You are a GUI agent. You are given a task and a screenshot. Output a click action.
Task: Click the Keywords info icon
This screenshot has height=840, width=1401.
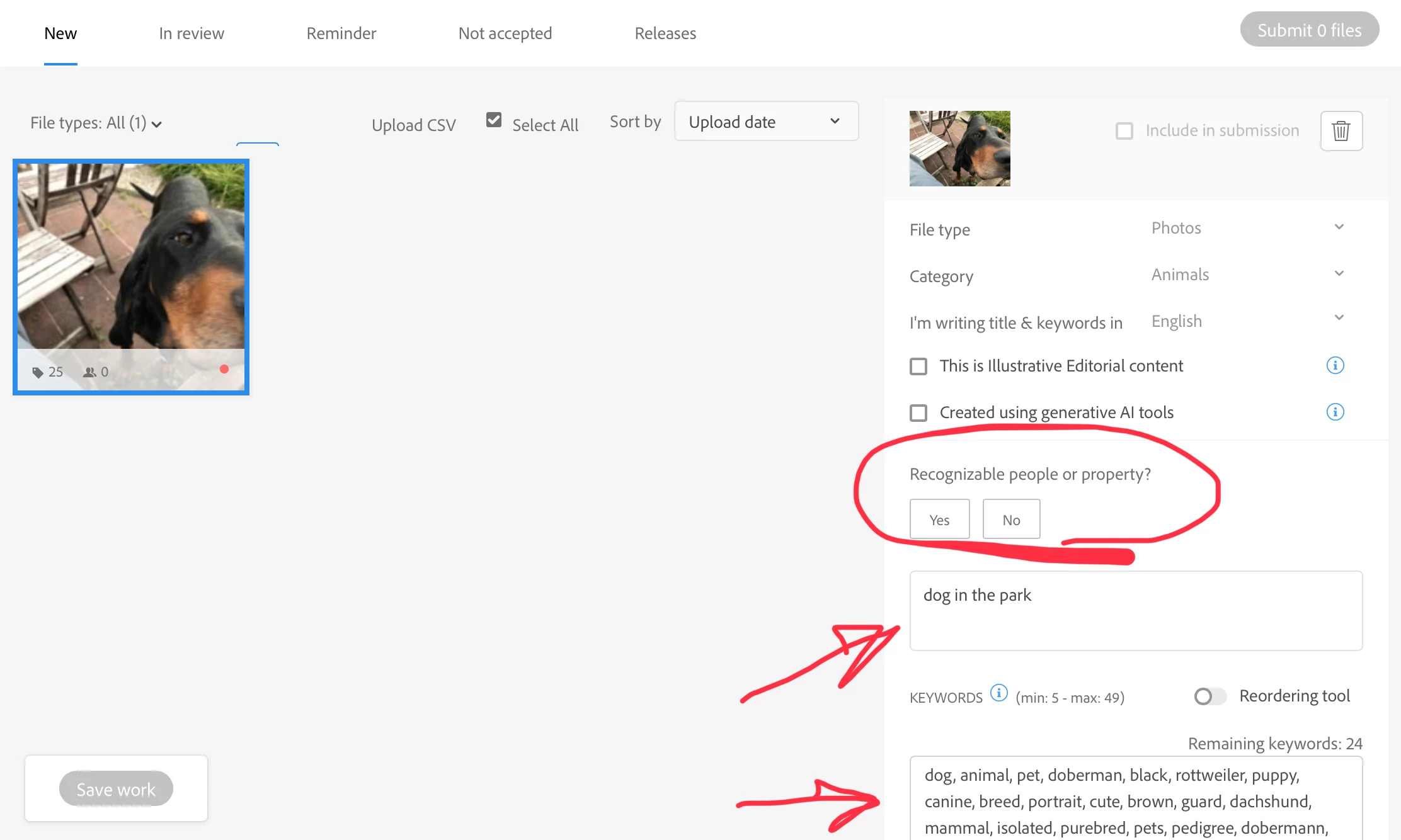[x=998, y=693]
